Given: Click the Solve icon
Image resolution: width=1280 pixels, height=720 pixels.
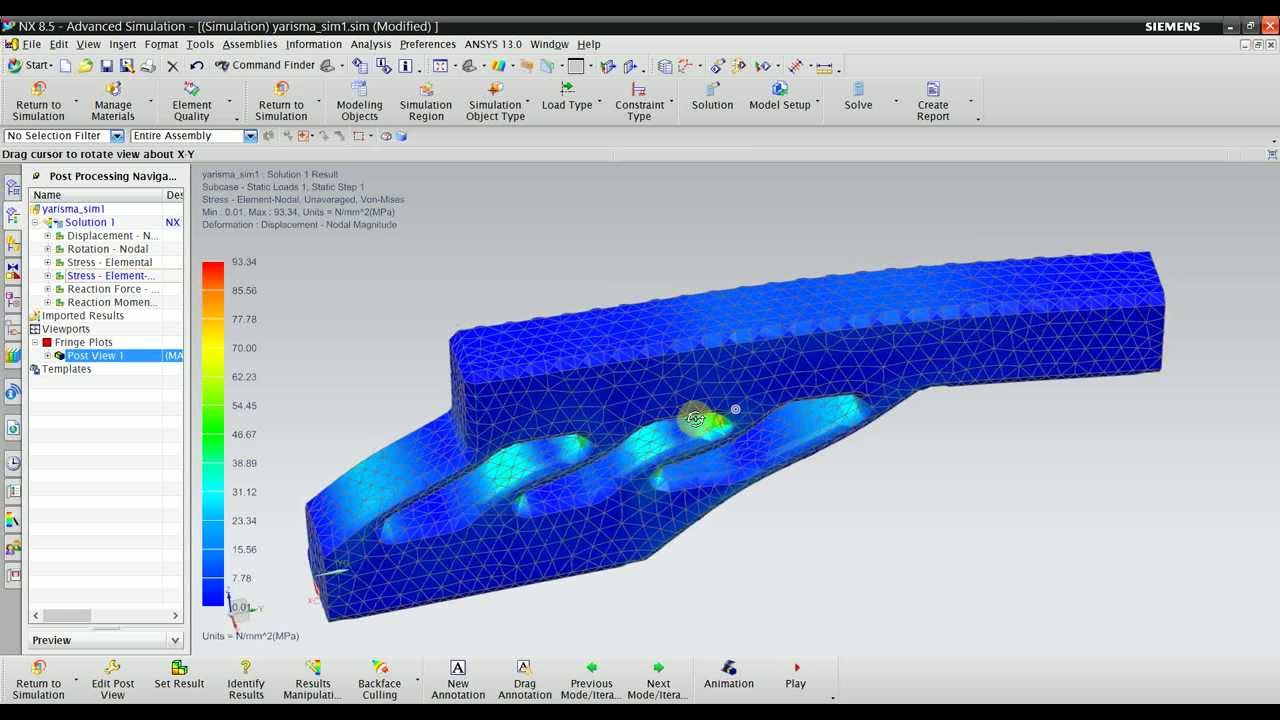Looking at the screenshot, I should 858,89.
